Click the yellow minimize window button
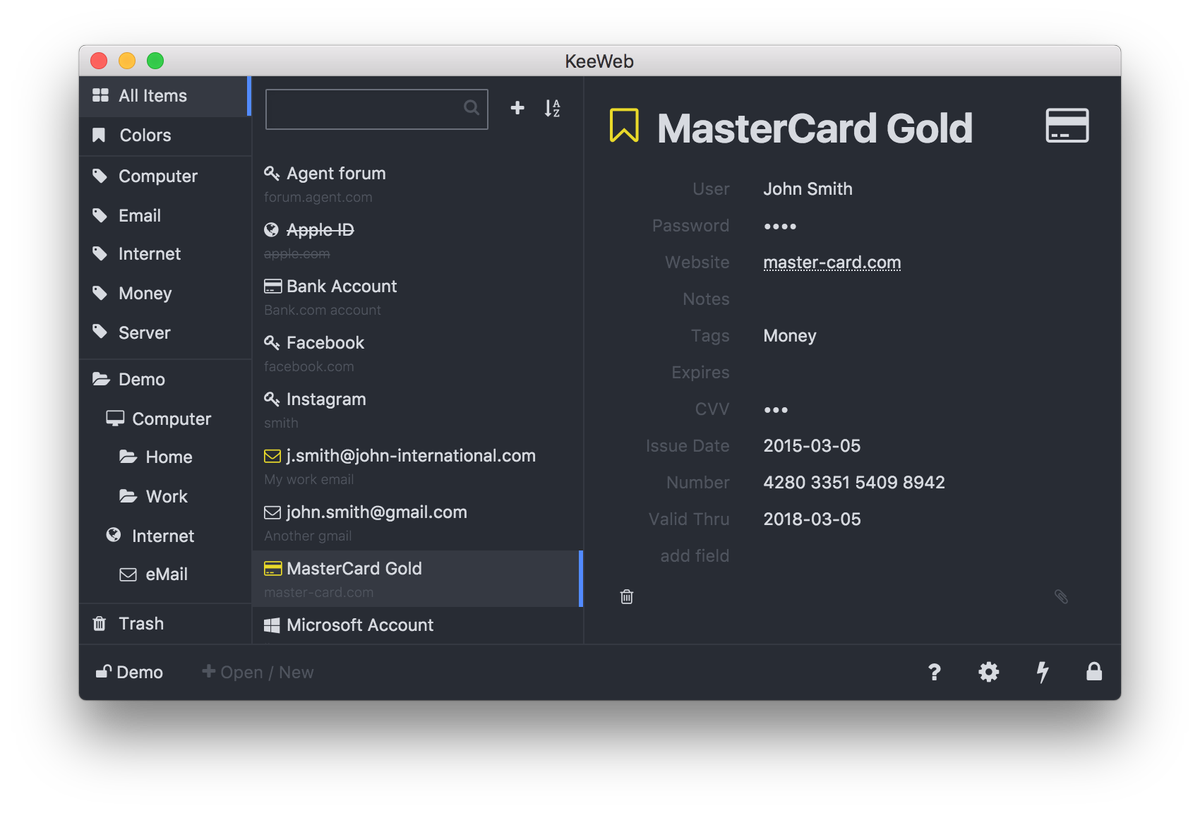This screenshot has height=813, width=1200. click(127, 61)
